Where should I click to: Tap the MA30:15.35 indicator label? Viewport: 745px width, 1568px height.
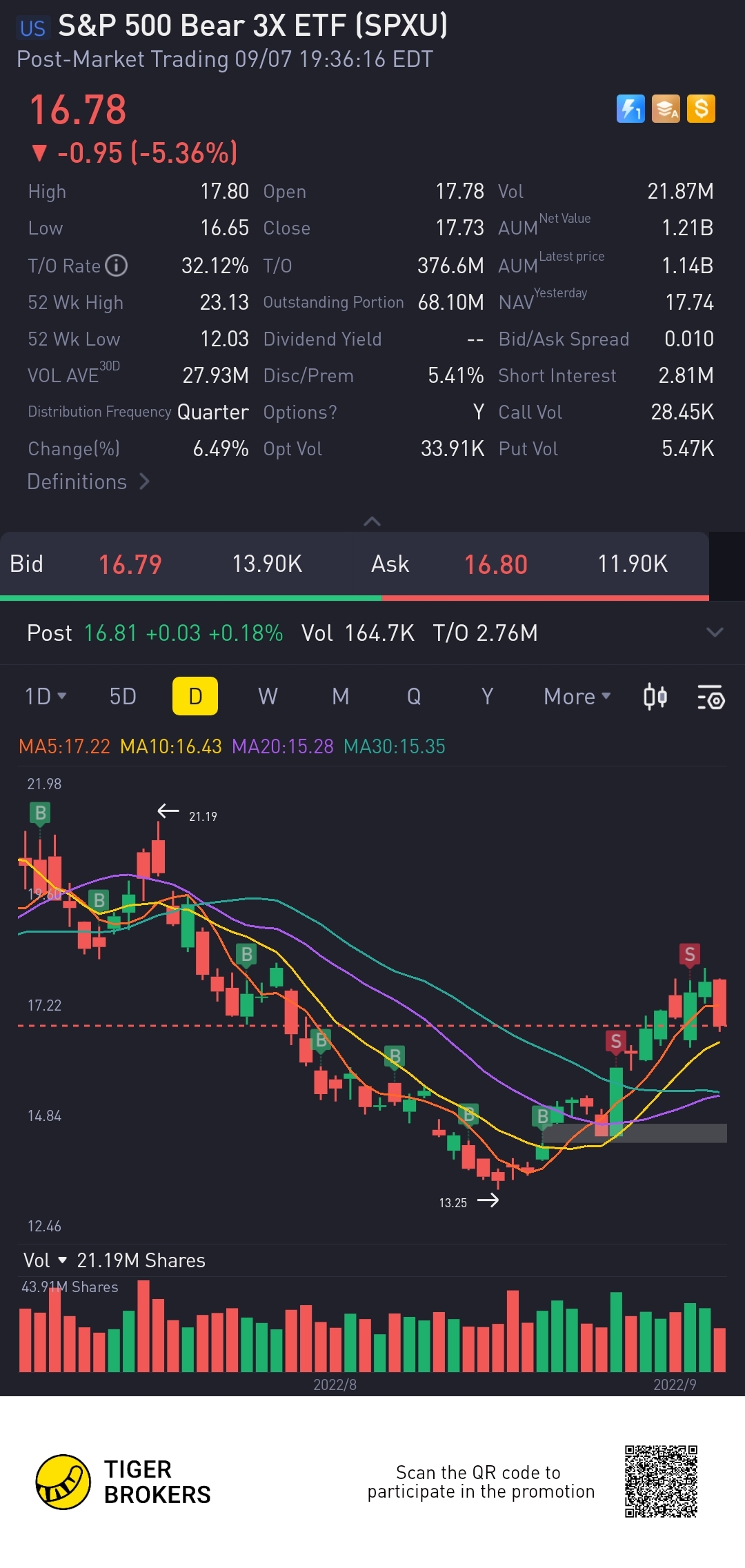pos(395,746)
